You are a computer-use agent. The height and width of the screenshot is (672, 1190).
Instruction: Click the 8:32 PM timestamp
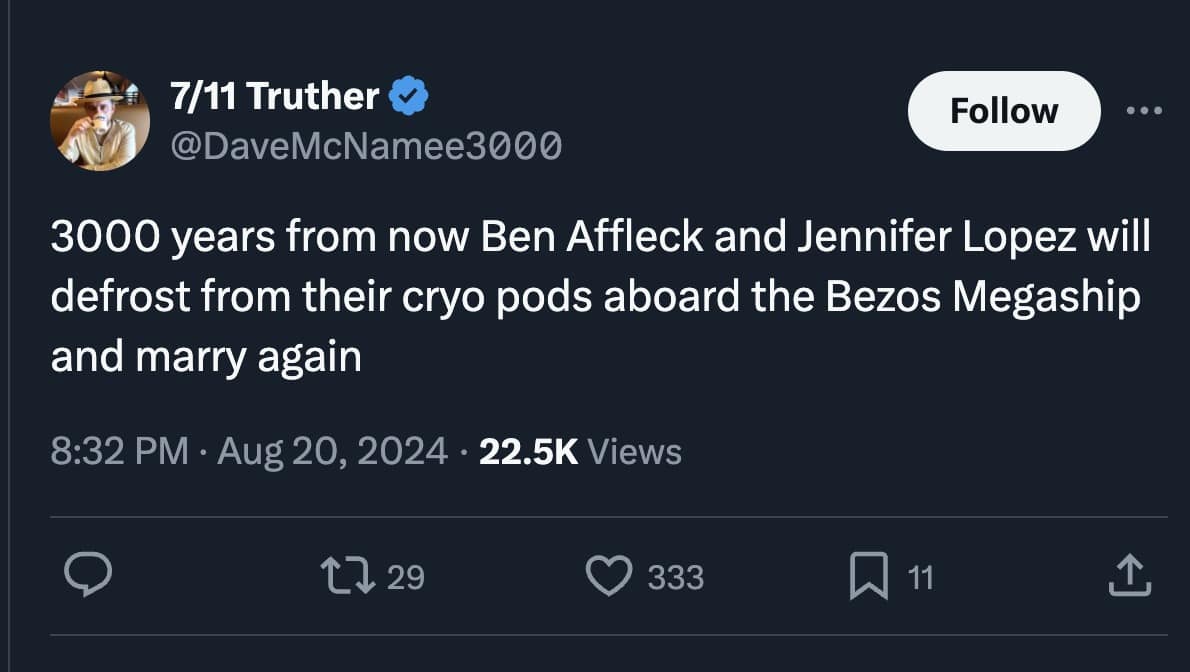coord(119,452)
